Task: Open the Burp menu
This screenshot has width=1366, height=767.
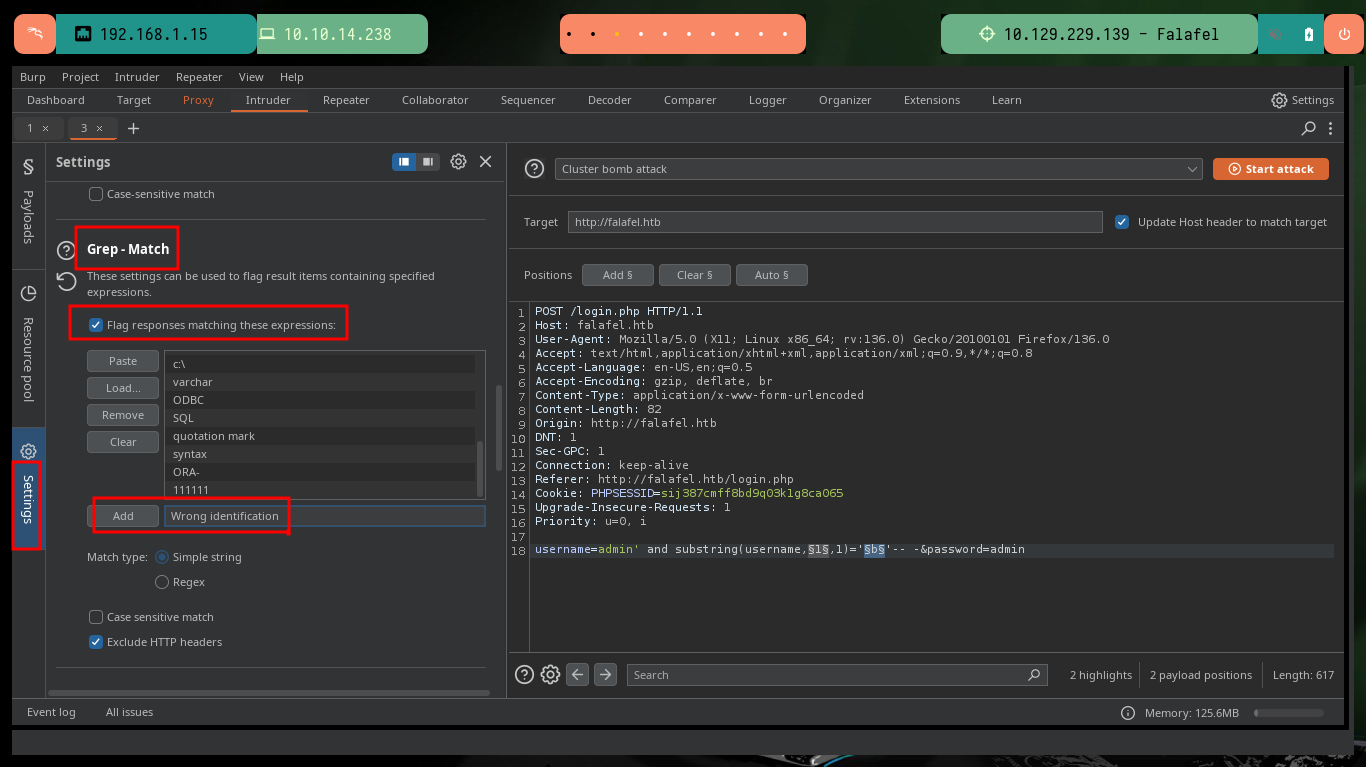Action: click(33, 77)
